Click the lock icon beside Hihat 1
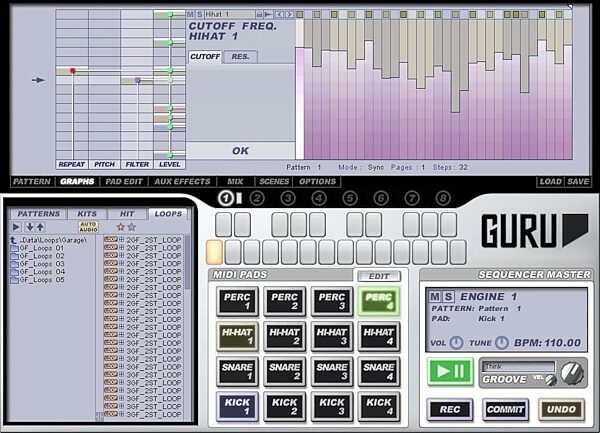600x433 pixels. pos(259,15)
